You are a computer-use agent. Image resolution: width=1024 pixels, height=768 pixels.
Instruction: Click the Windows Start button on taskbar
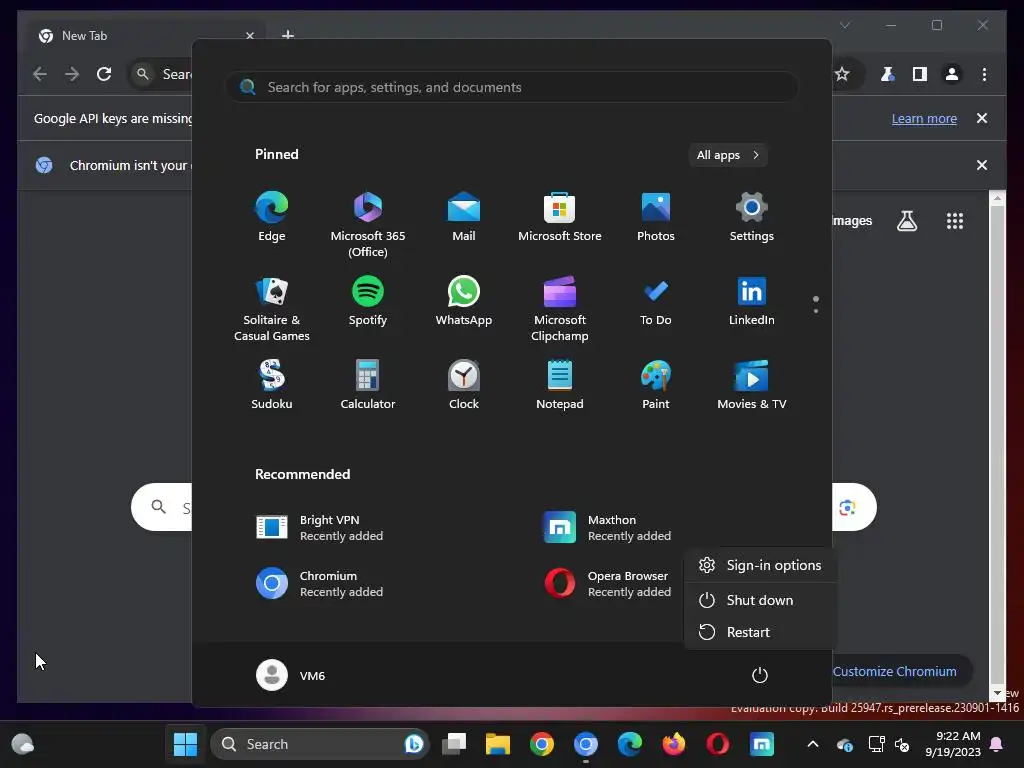[x=185, y=744]
